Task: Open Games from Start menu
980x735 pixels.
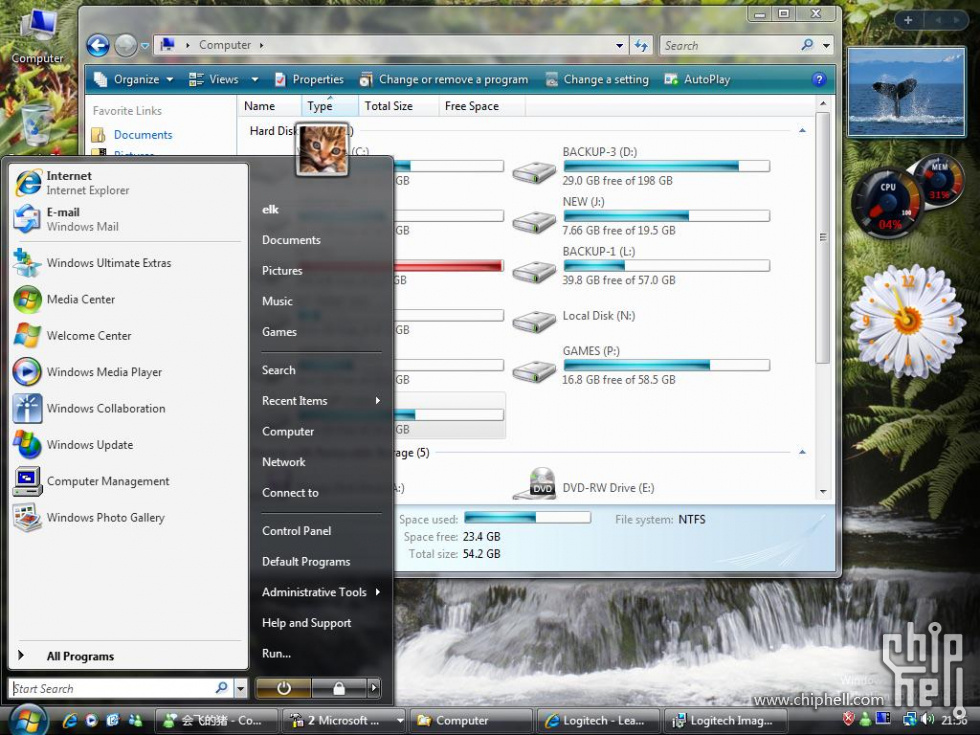Action: (279, 332)
